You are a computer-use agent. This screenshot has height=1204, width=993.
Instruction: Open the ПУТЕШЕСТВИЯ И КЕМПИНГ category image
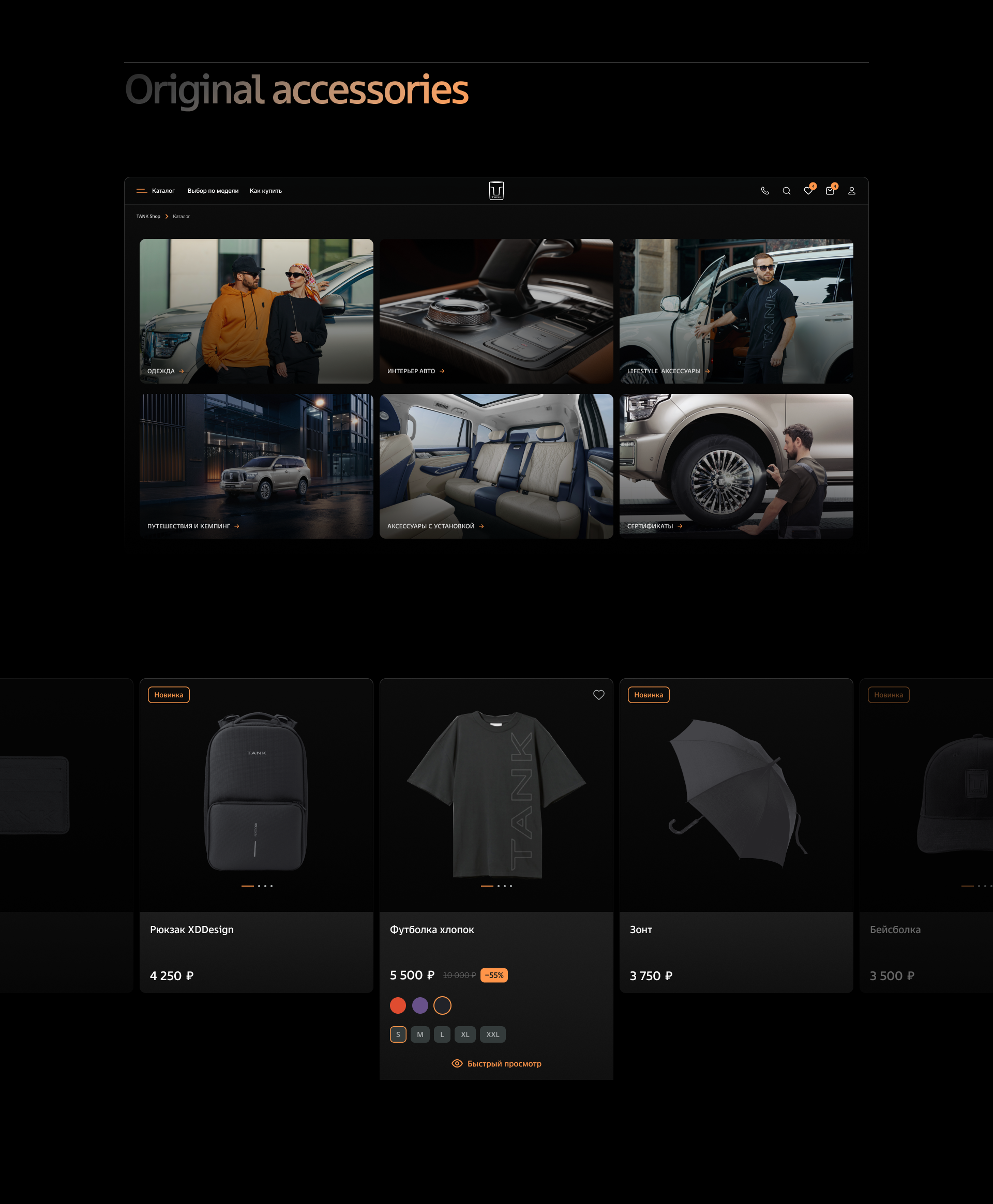[256, 466]
